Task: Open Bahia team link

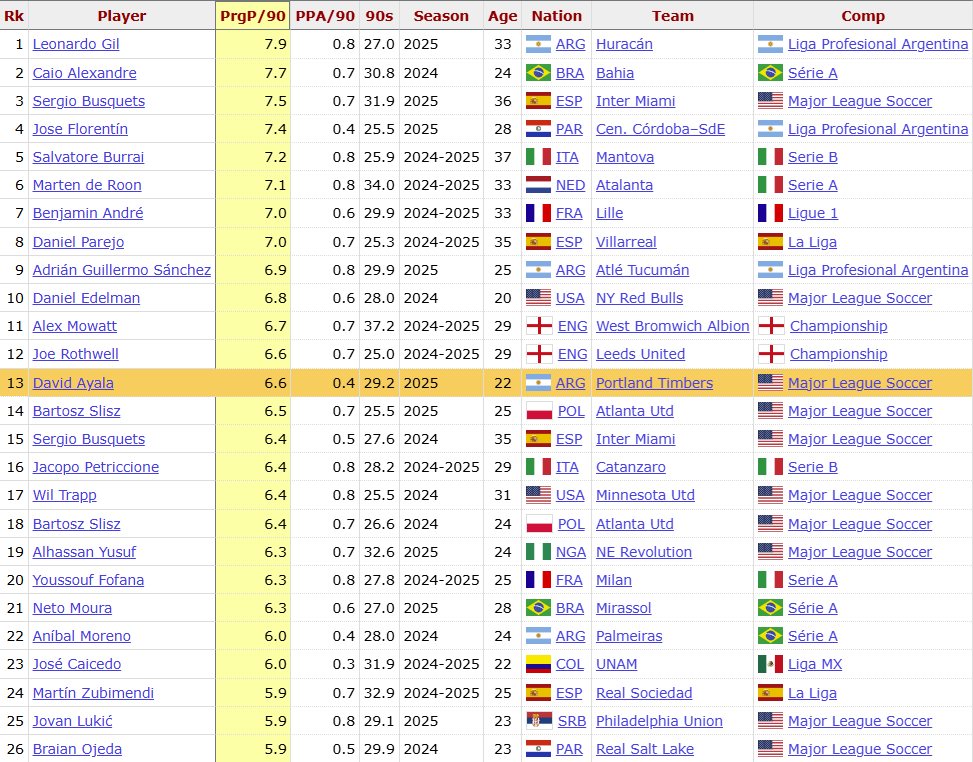Action: pyautogui.click(x=615, y=73)
